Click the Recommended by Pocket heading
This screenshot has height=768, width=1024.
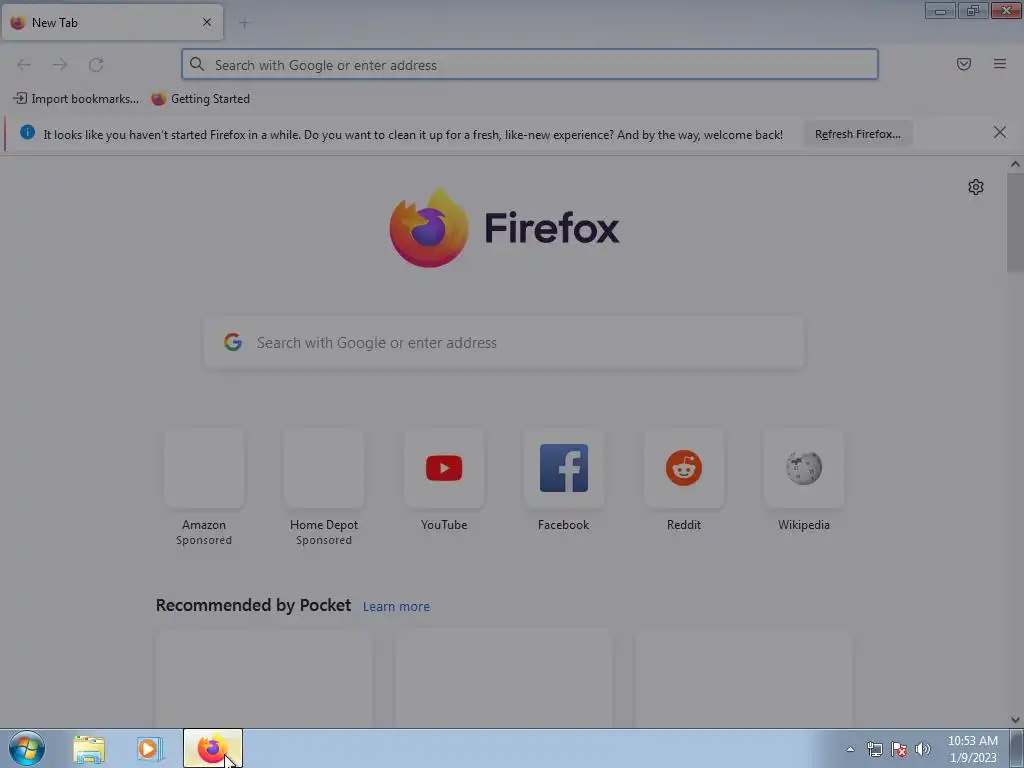coord(253,605)
